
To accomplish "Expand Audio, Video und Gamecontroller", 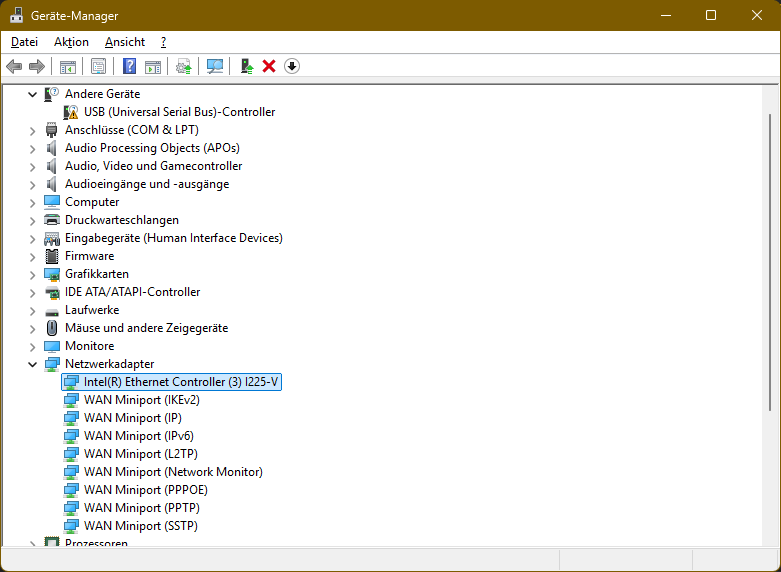I will [33, 166].
